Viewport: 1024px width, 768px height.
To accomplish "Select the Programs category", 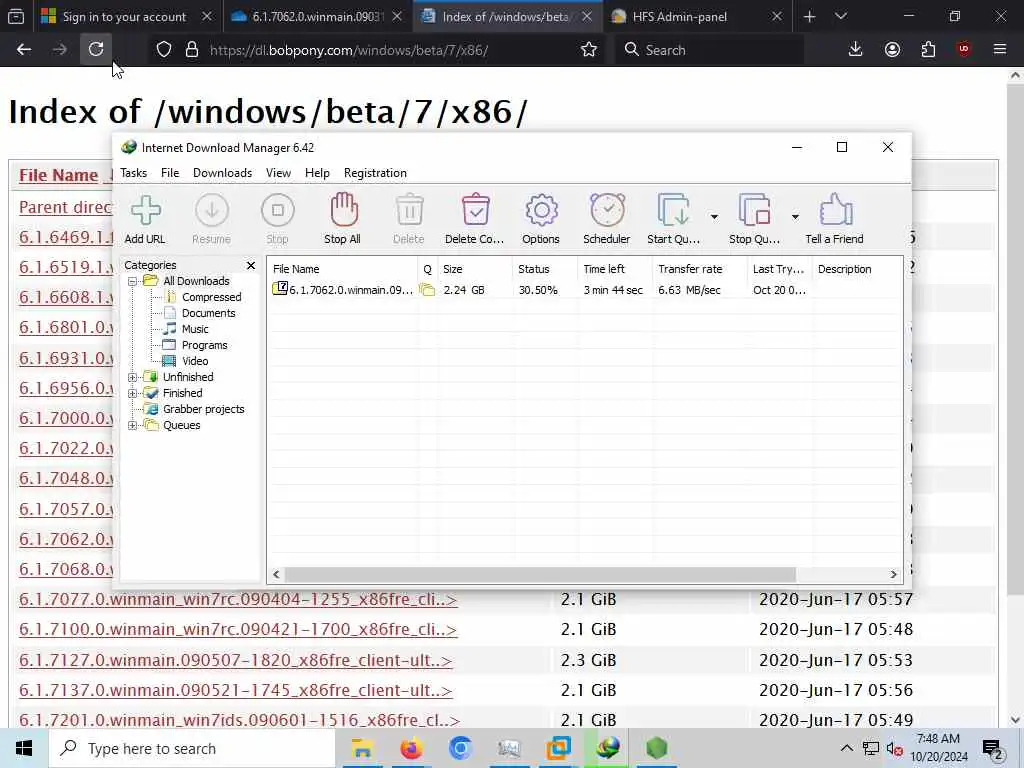I will coord(204,345).
